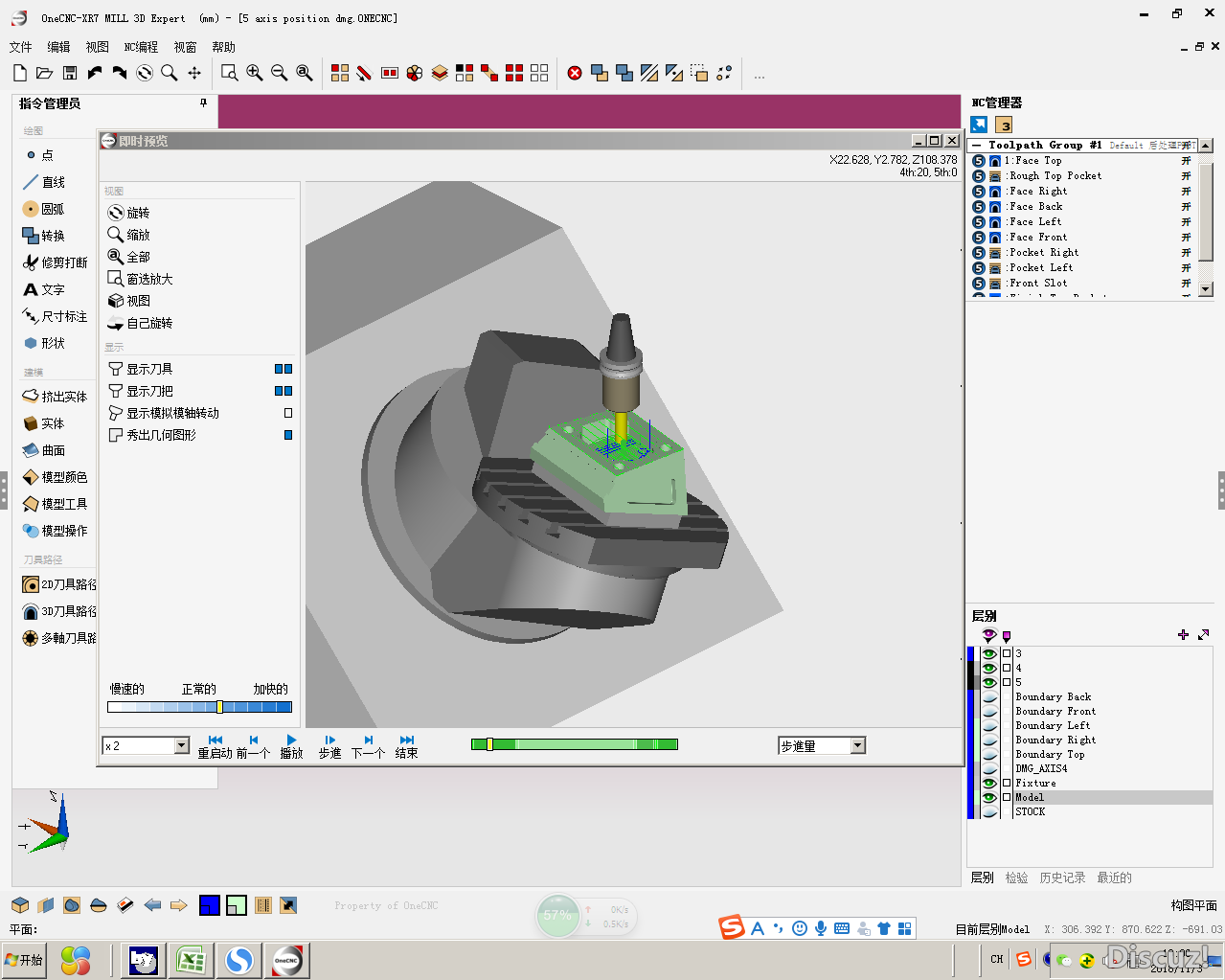Viewport: 1225px width, 980px height.
Task: Expand layers panel with arrow icon
Action: [x=1204, y=635]
